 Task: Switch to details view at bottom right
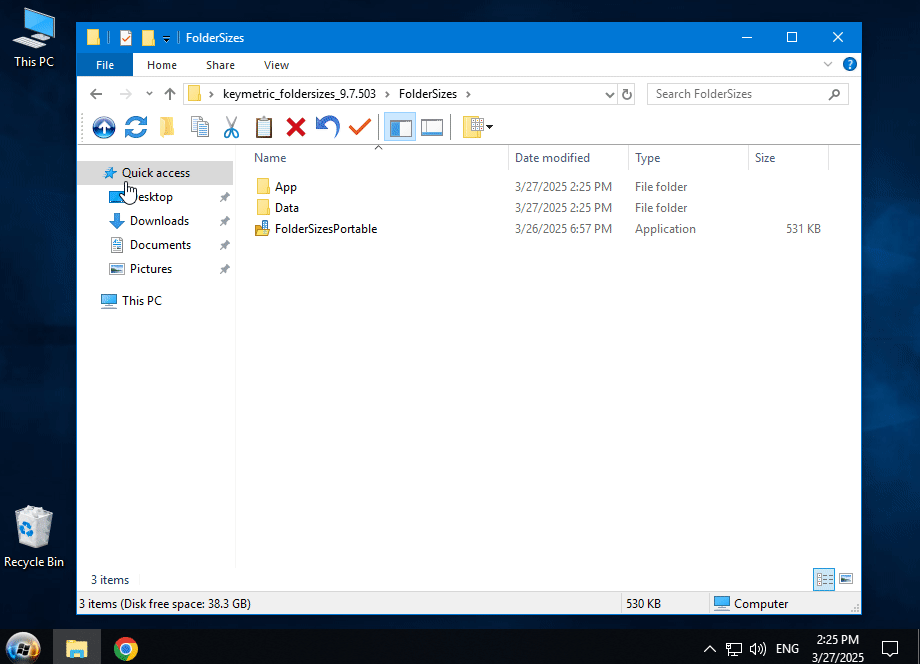[824, 580]
